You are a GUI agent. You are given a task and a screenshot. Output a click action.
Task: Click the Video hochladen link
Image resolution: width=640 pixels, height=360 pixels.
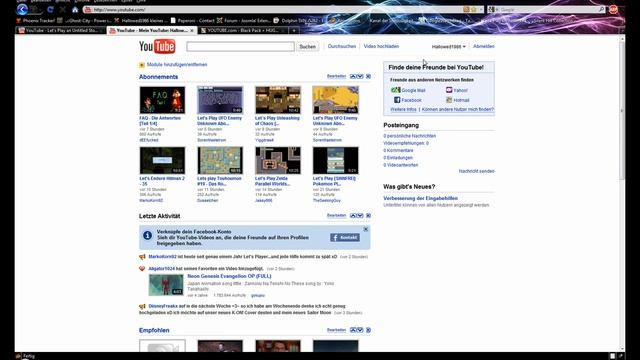pyautogui.click(x=381, y=47)
